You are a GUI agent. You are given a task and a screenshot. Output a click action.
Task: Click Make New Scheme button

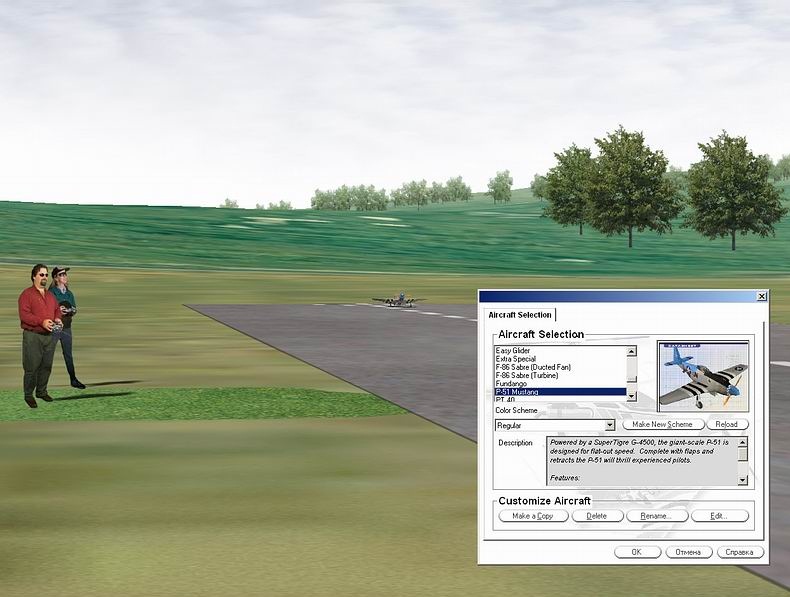[662, 424]
